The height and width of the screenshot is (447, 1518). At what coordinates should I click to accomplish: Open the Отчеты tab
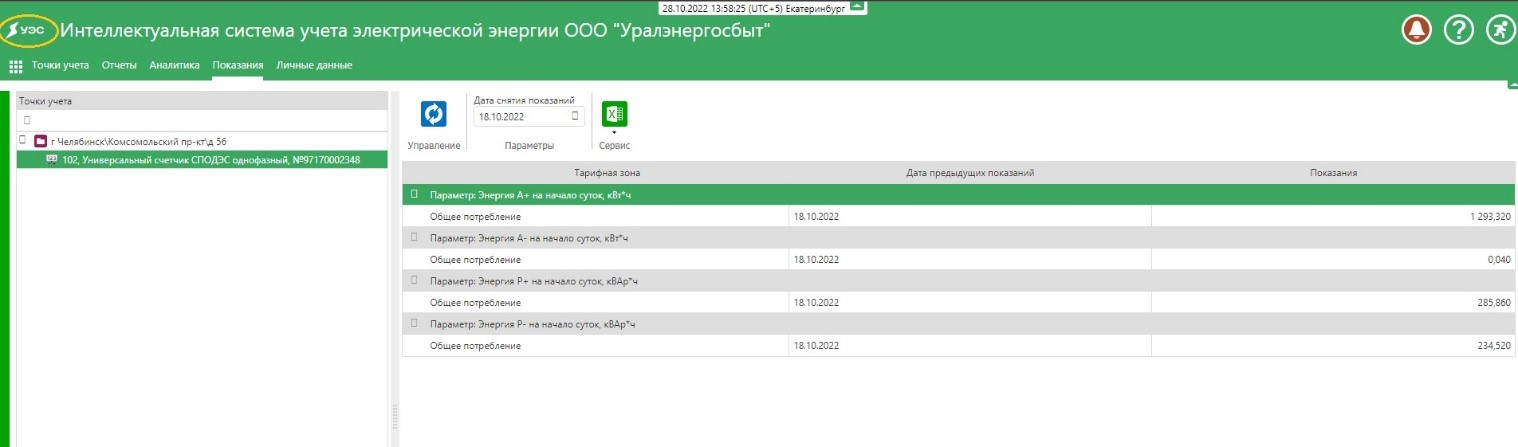tap(119, 66)
